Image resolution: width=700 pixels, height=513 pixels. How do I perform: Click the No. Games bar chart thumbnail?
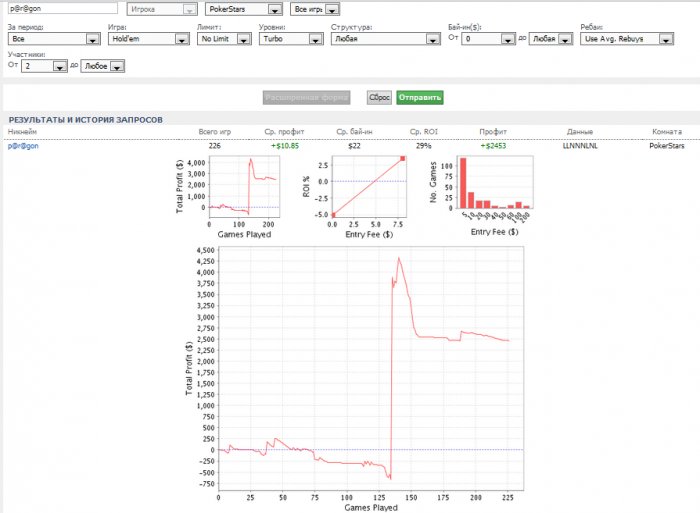pos(481,195)
